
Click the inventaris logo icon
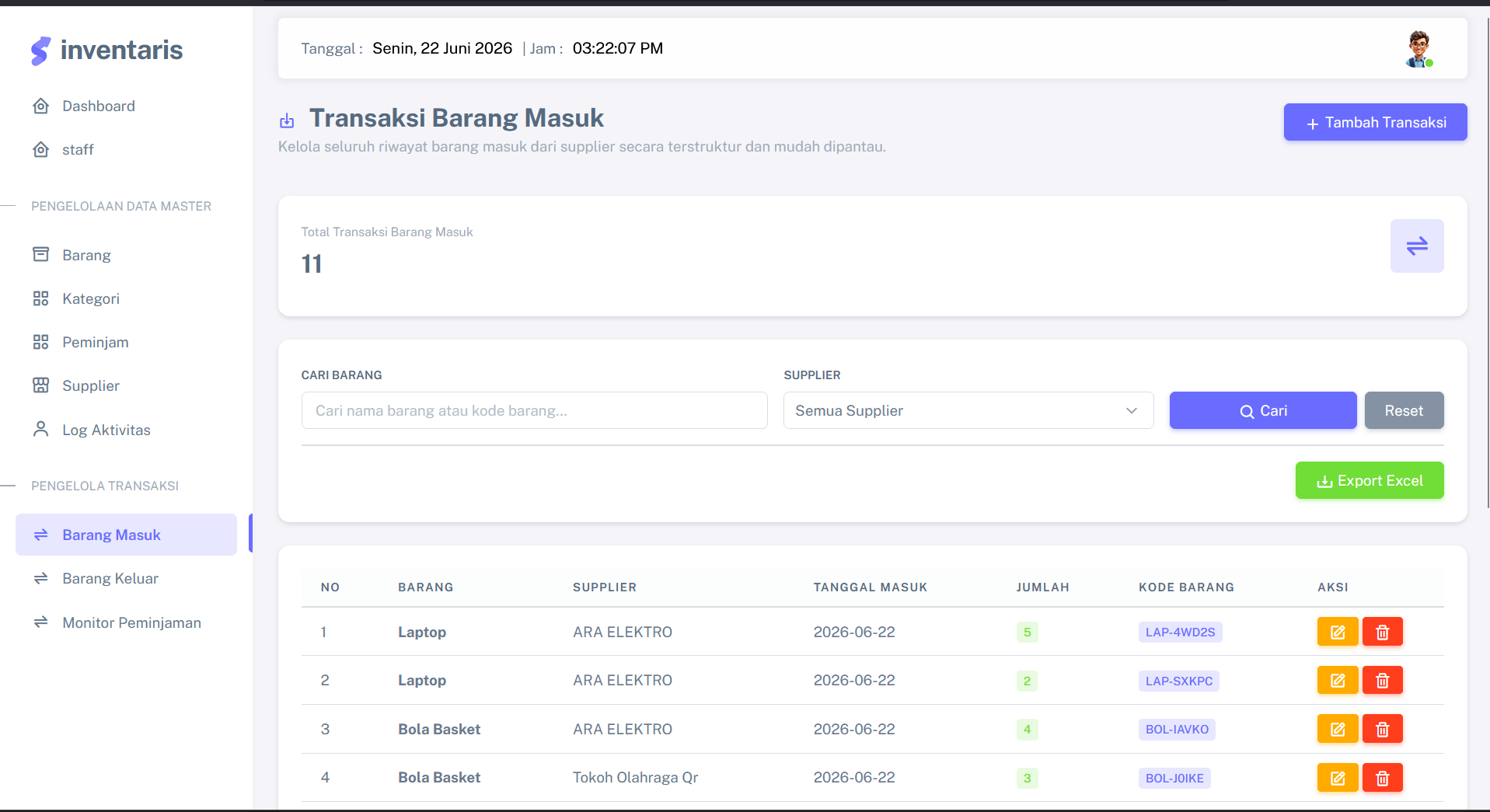[x=40, y=51]
